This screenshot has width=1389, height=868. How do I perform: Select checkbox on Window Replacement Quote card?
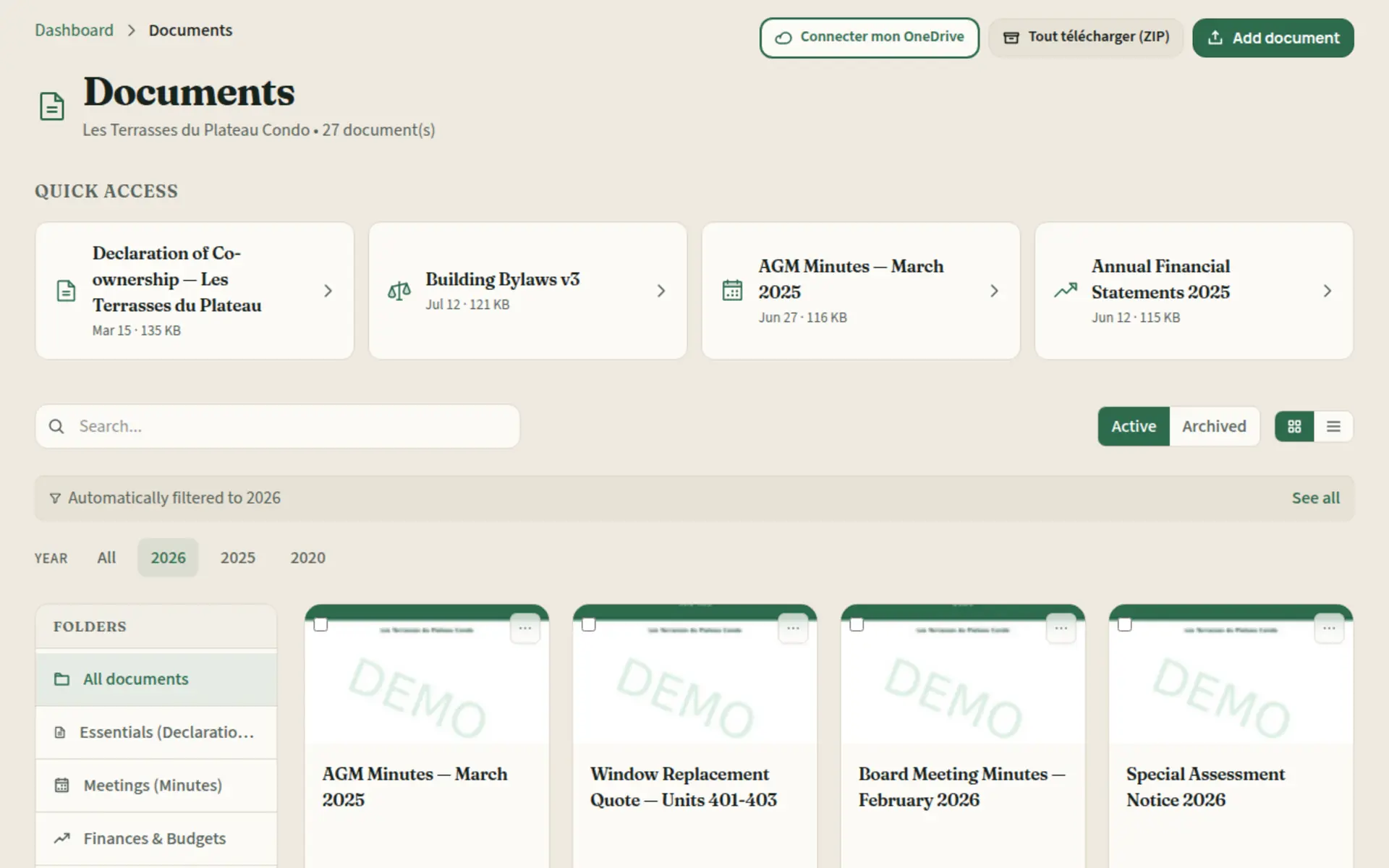(589, 624)
